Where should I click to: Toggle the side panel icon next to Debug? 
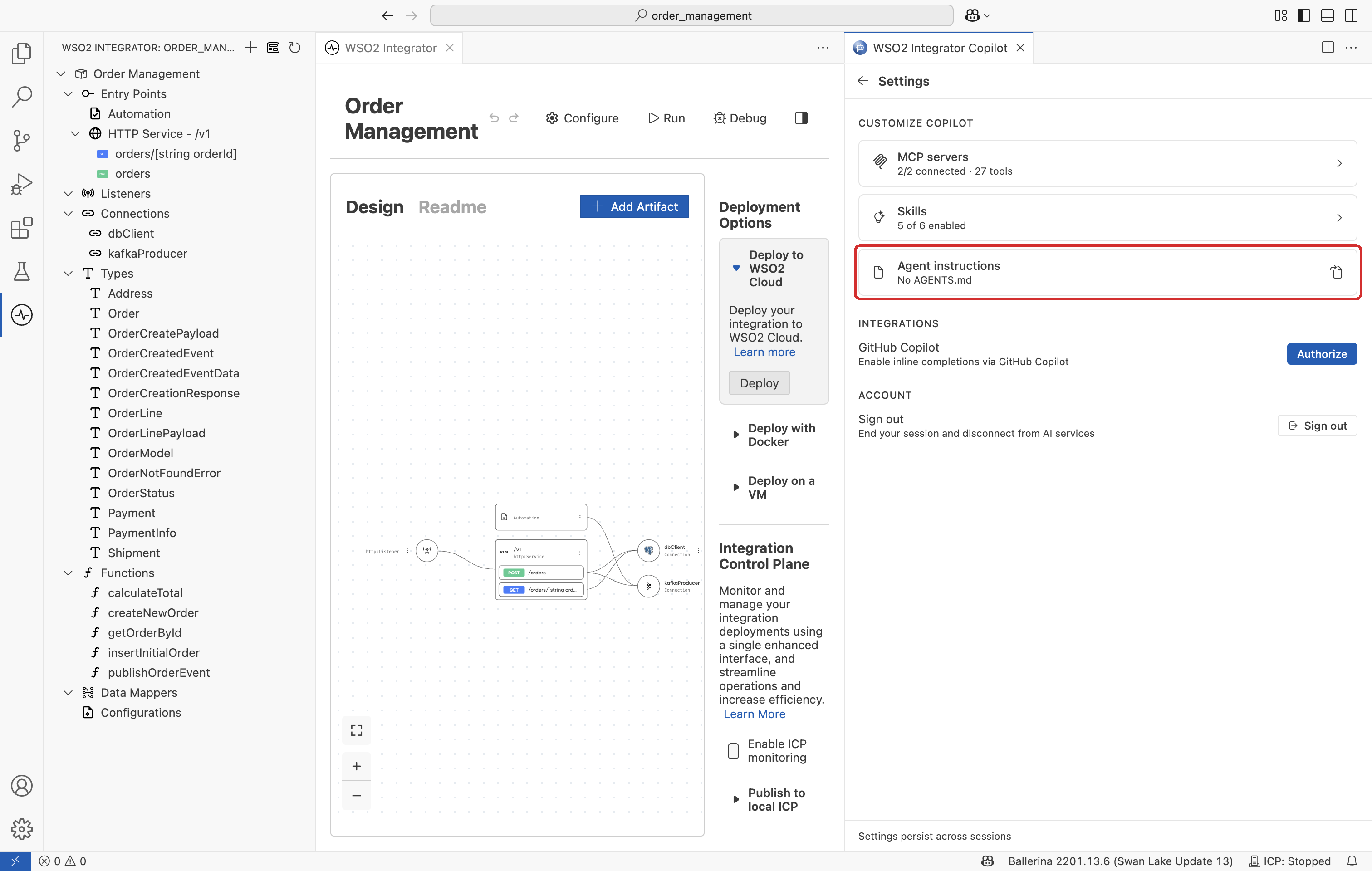(x=801, y=118)
